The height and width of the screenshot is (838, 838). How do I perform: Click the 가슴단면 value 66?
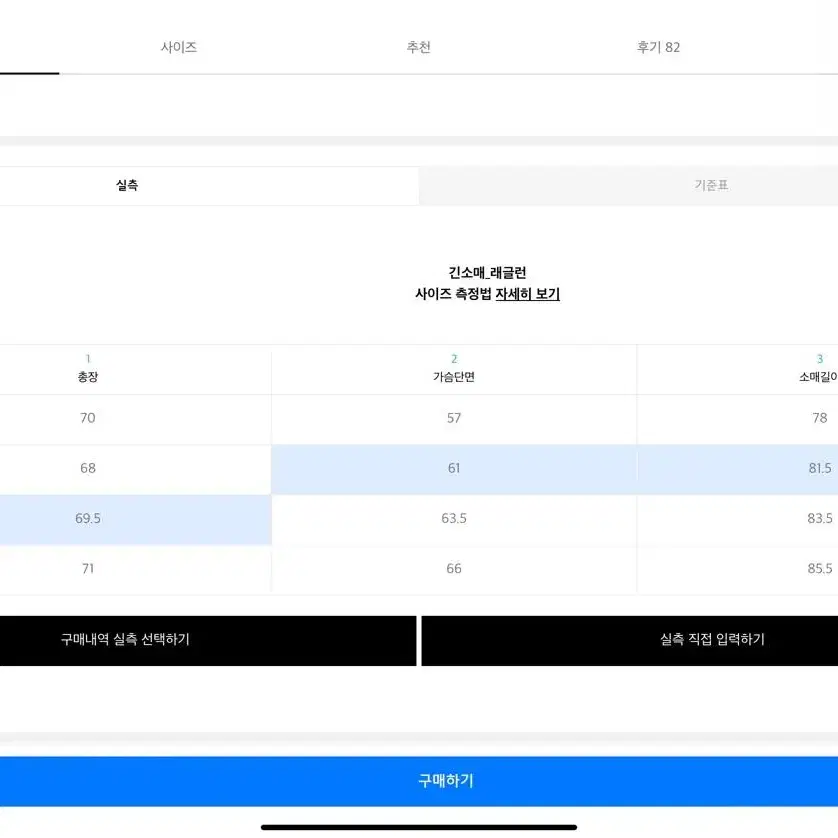pos(454,569)
